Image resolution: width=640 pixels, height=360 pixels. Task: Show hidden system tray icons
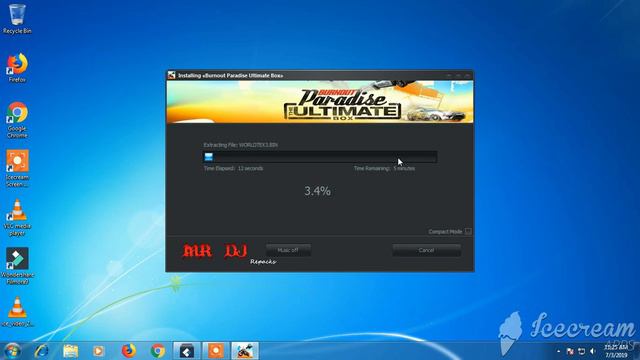point(559,351)
